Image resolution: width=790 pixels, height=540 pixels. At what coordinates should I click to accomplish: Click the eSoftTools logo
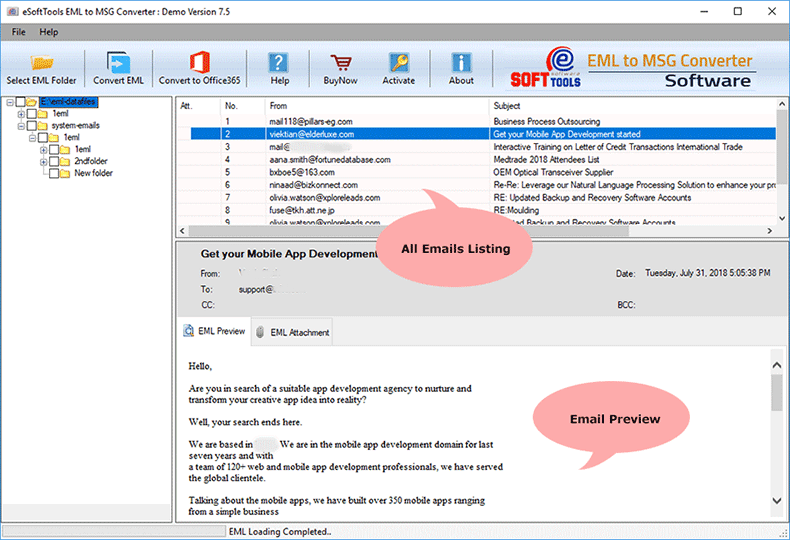(x=546, y=68)
